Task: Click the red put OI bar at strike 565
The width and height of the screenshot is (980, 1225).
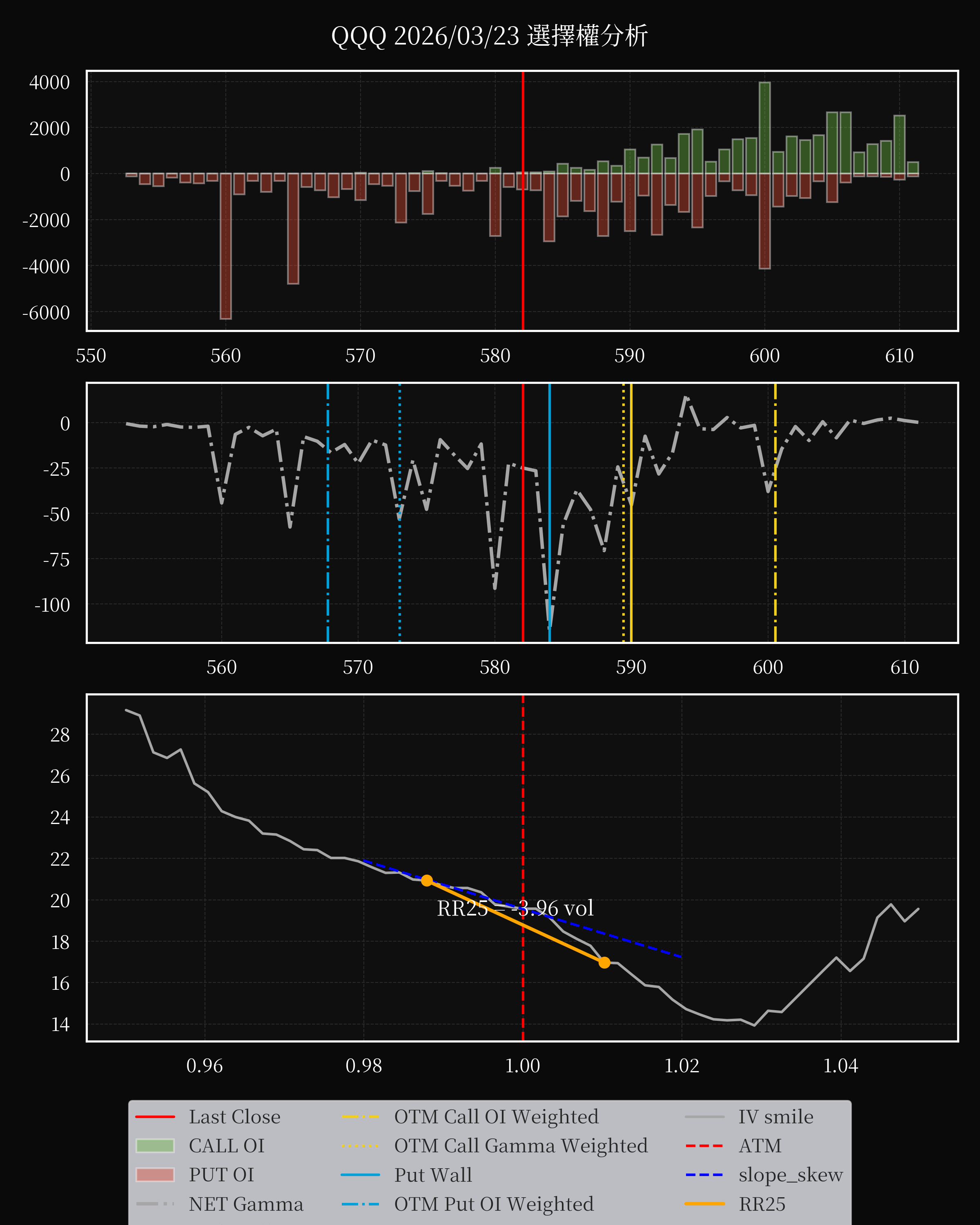Action: click(x=293, y=228)
